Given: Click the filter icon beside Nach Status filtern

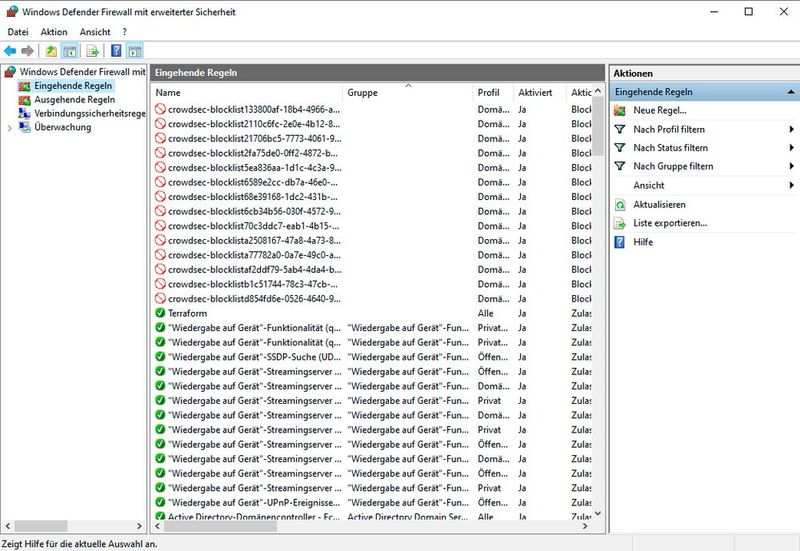Looking at the screenshot, I should pyautogui.click(x=620, y=147).
